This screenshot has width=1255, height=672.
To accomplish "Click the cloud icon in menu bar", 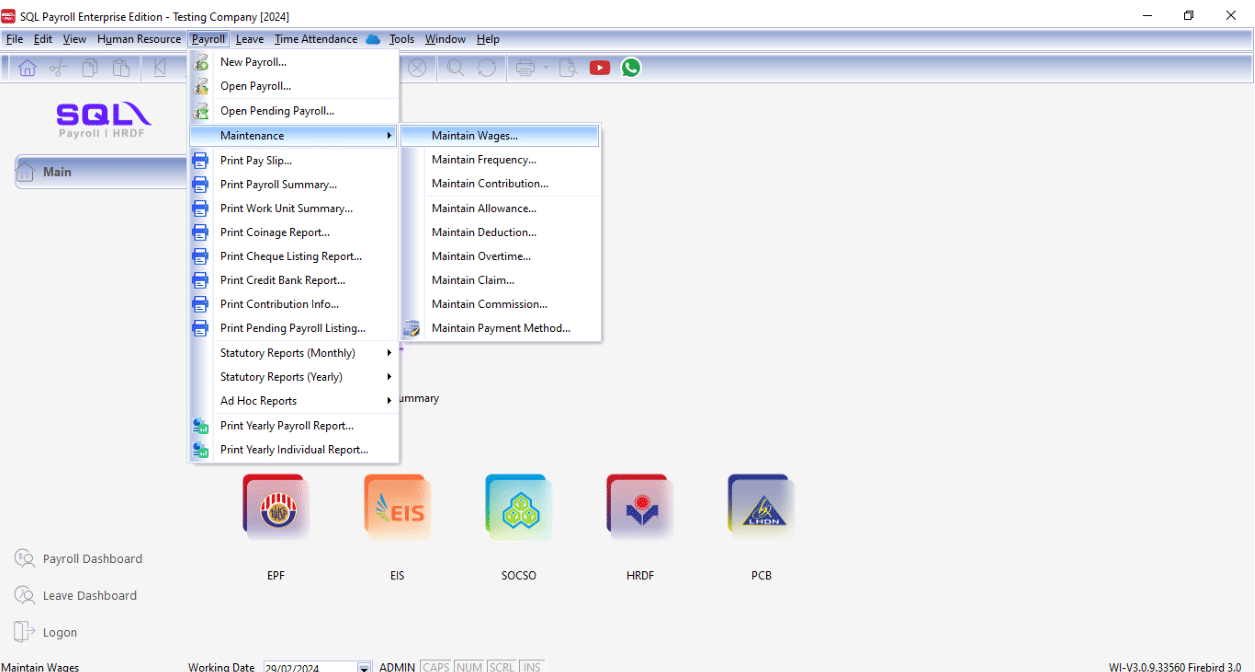I will click(373, 39).
